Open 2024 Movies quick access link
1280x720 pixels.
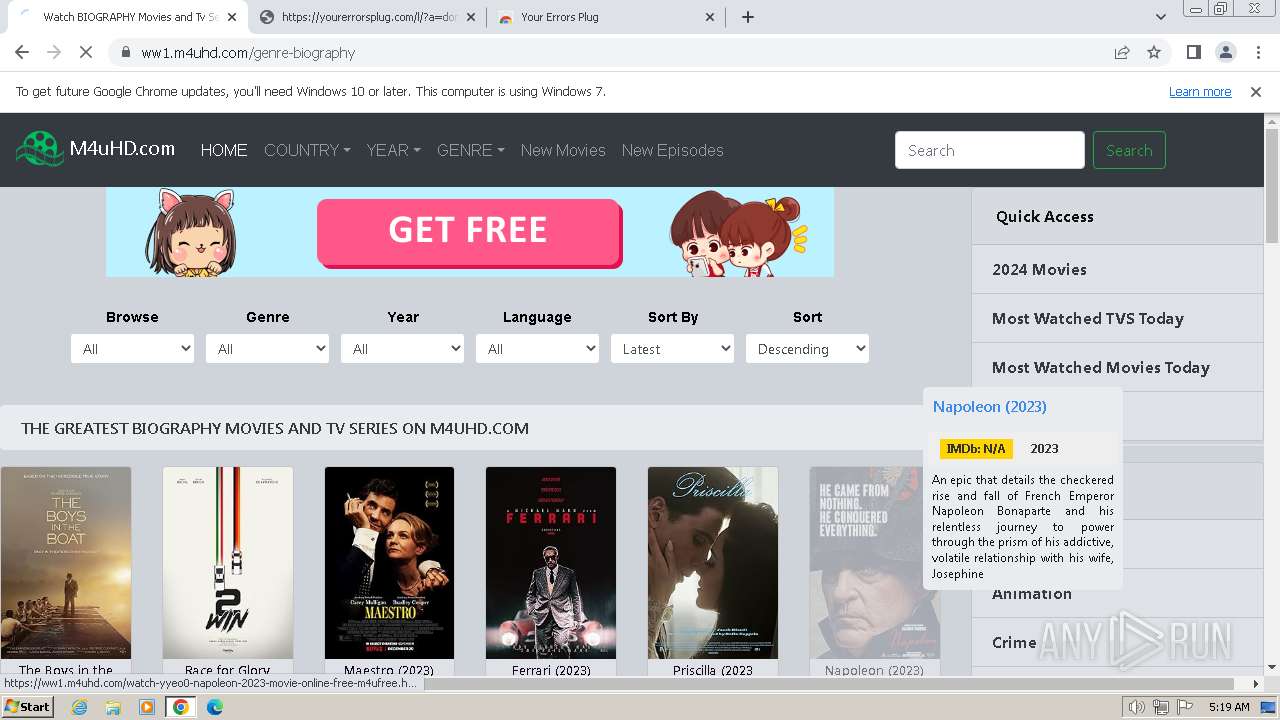1039,269
